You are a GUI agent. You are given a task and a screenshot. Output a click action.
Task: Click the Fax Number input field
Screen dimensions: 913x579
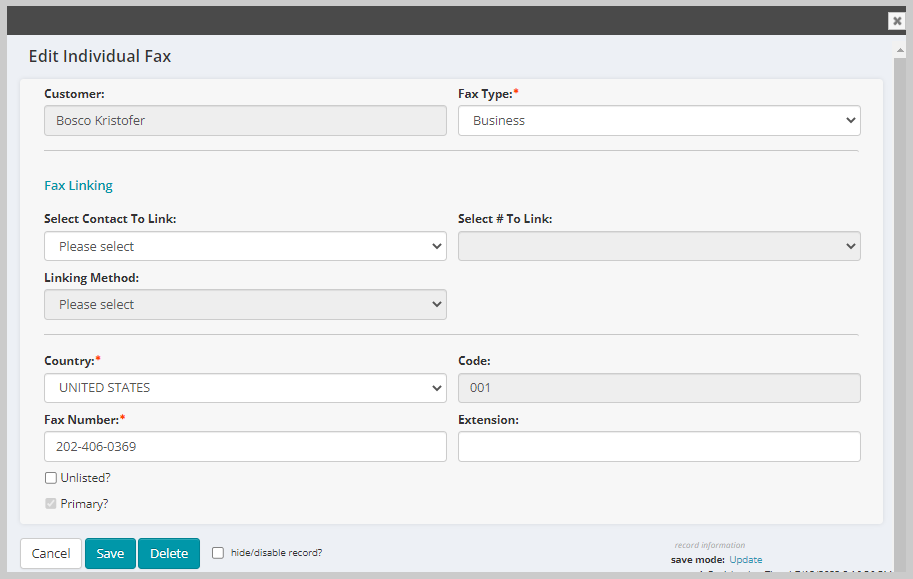(245, 447)
